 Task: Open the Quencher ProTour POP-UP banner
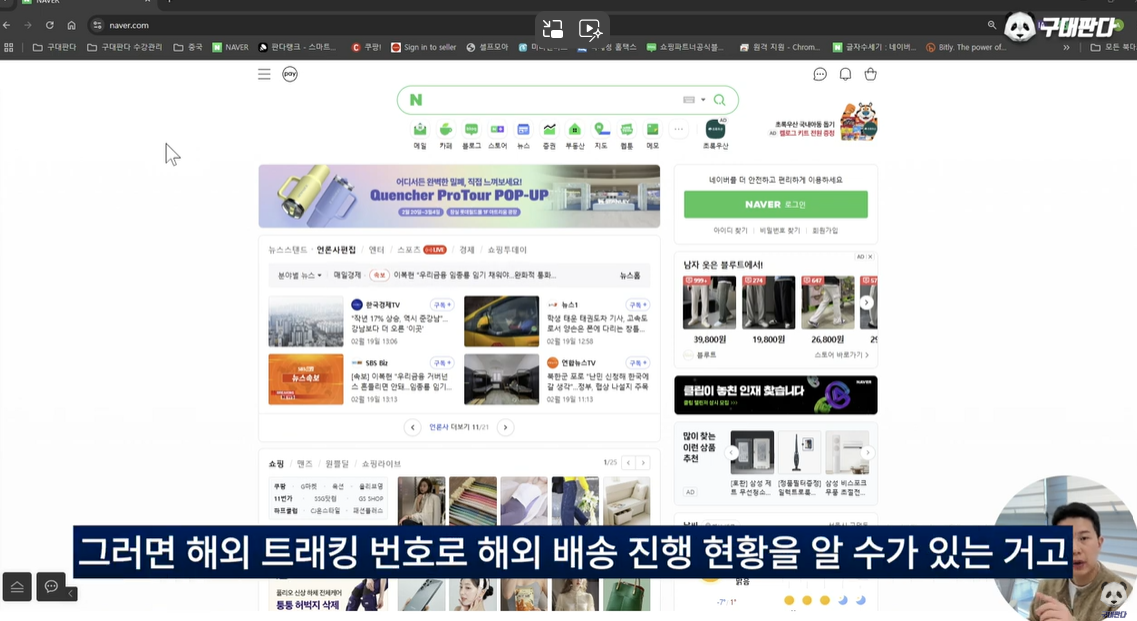point(459,196)
